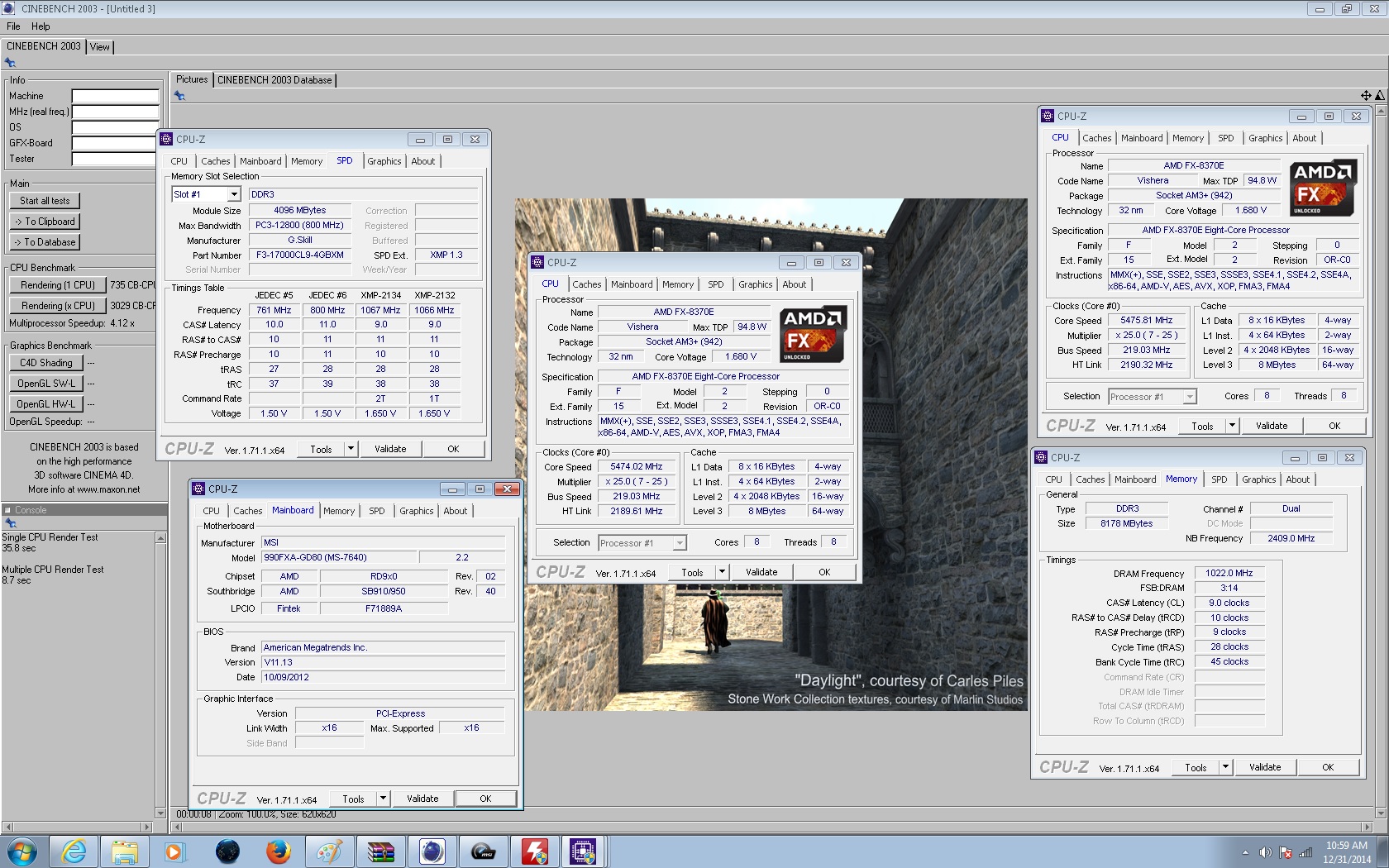Open Action Center flag icon in tray
This screenshot has height=868, width=1389.
pos(1286,852)
